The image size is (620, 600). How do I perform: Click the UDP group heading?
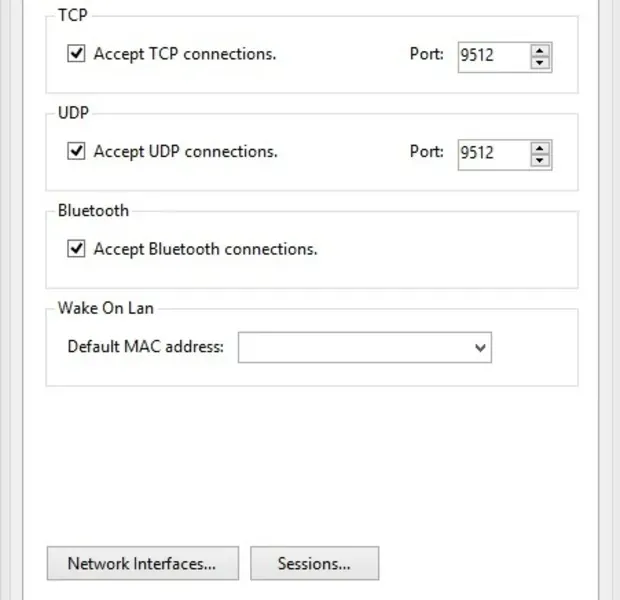point(74,114)
